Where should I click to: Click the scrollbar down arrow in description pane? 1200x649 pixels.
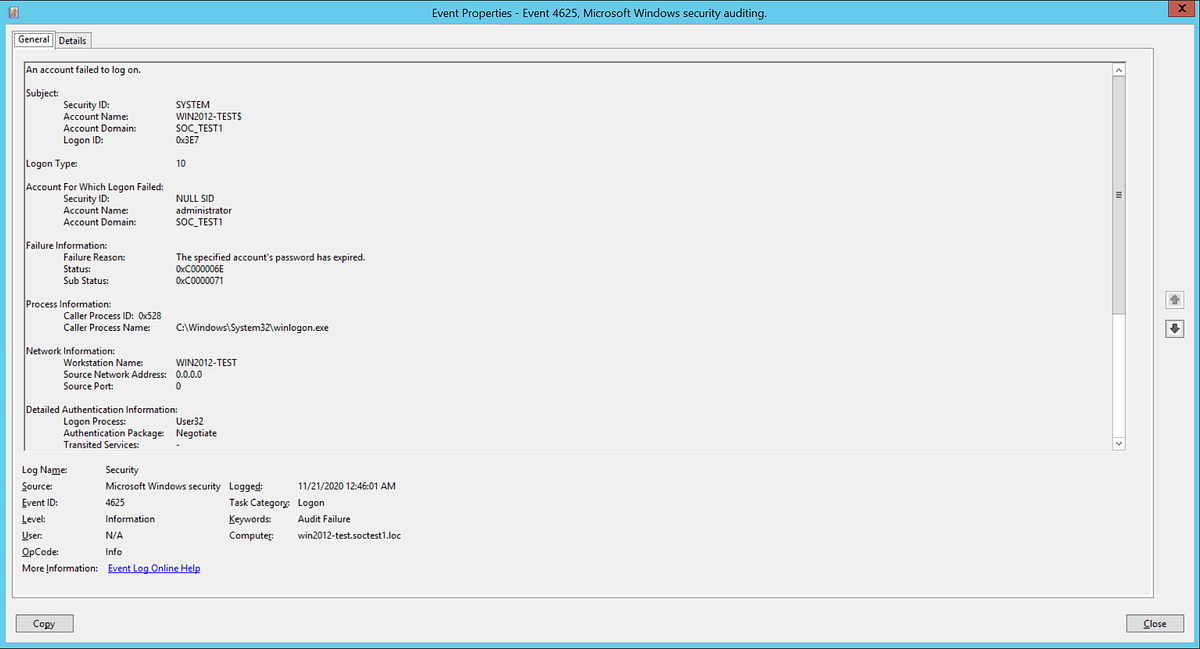point(1118,443)
